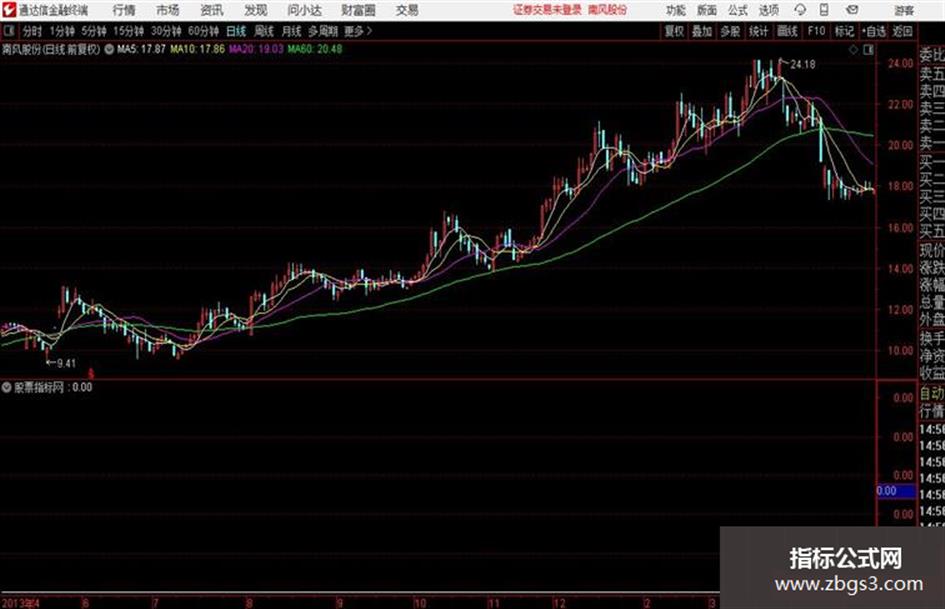Open the 选项 menu
Image resolution: width=945 pixels, height=609 pixels.
pos(768,10)
